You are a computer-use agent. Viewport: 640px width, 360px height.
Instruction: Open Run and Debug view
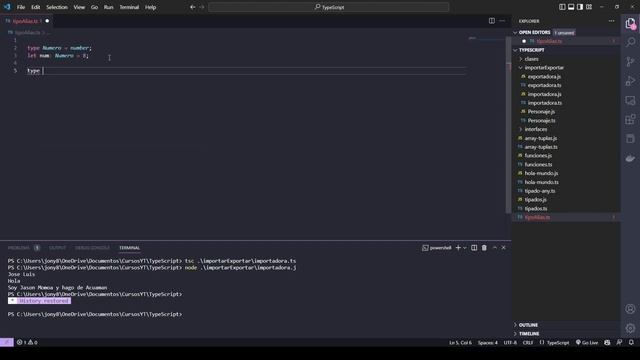(630, 81)
